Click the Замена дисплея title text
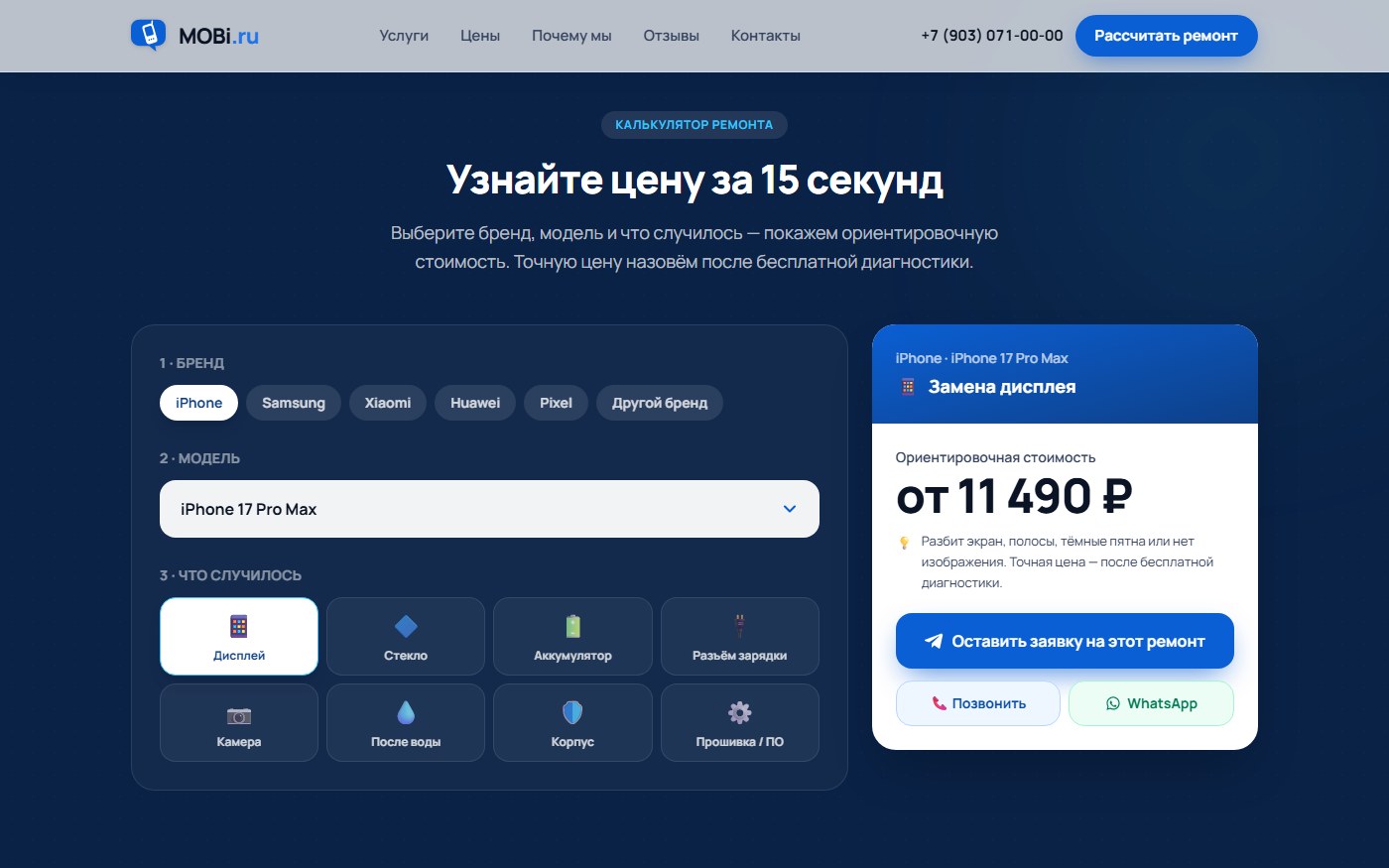 coord(1002,387)
